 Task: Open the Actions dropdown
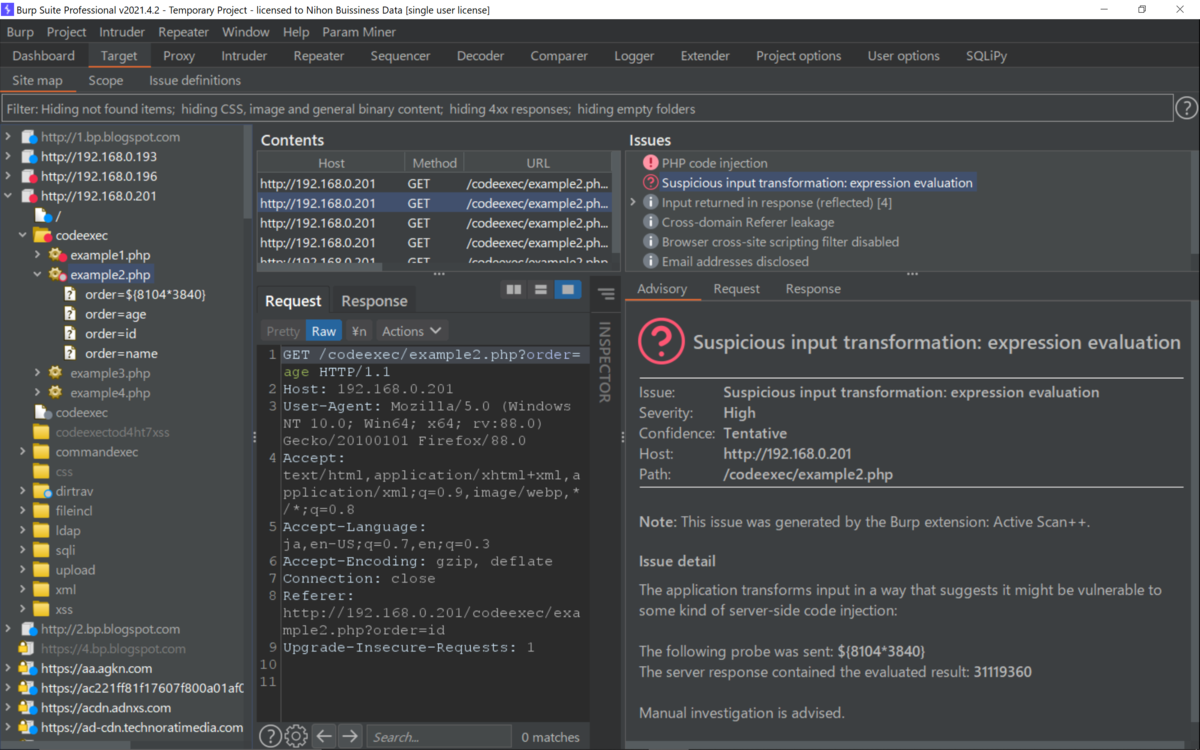(412, 331)
